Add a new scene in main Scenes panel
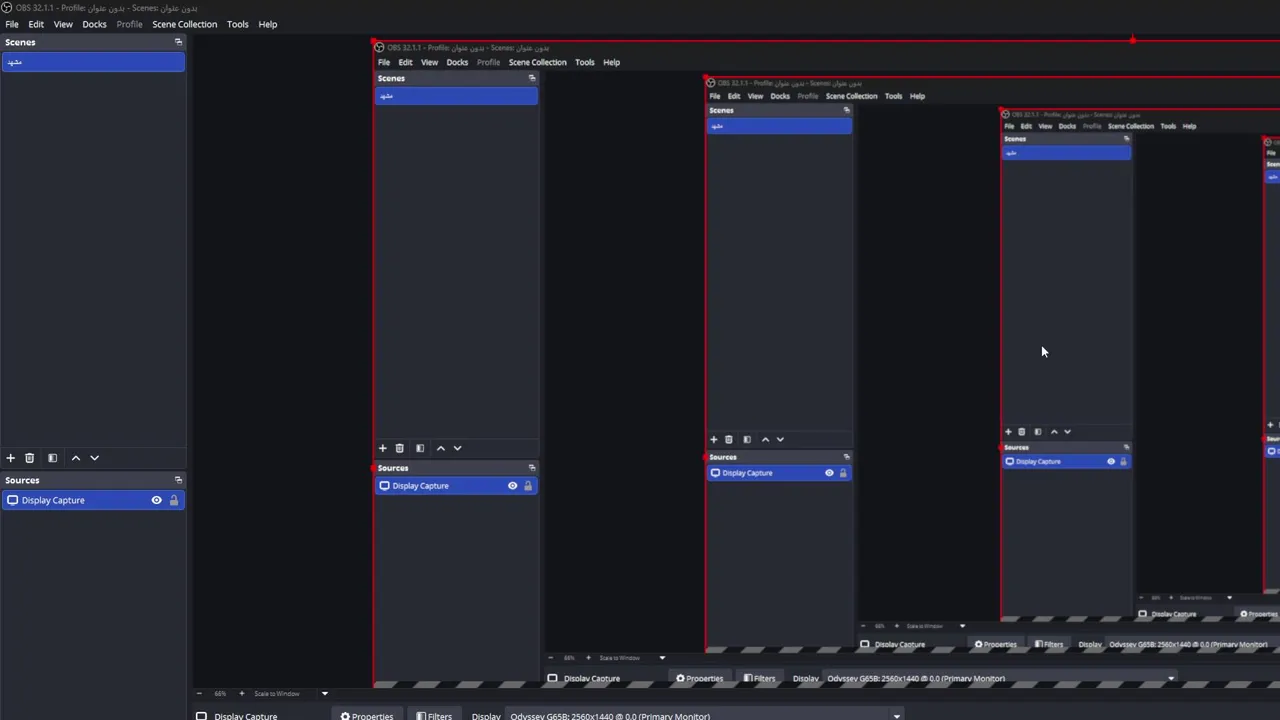1280x720 pixels. click(x=10, y=458)
